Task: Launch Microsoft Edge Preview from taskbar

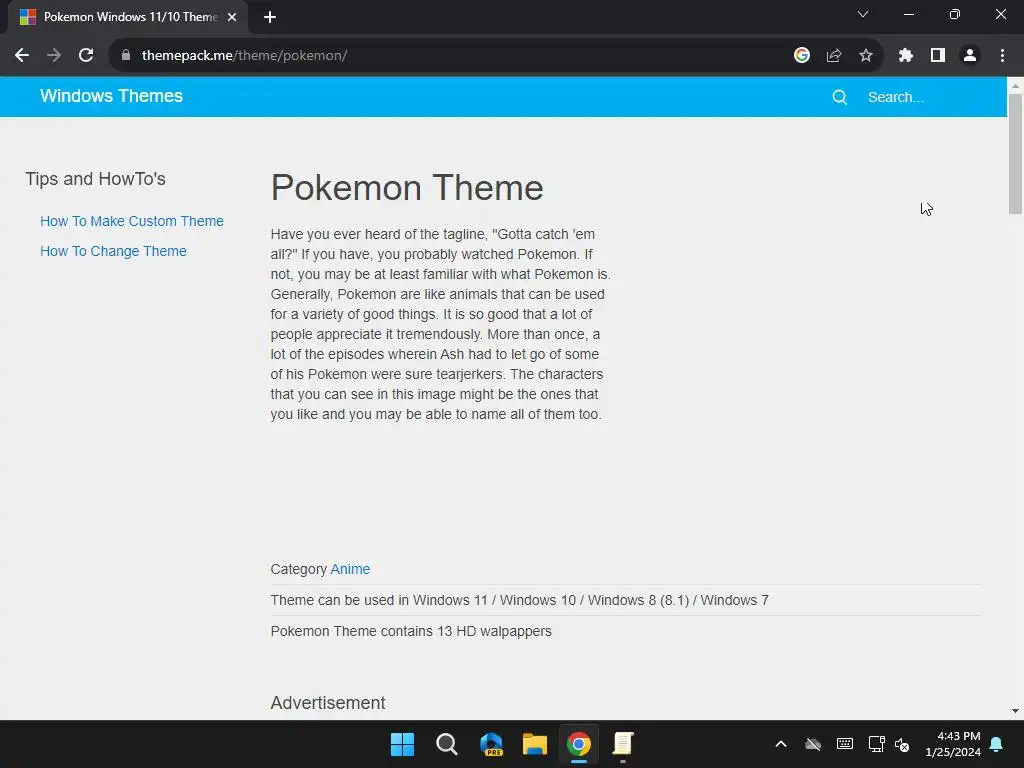Action: [491, 744]
